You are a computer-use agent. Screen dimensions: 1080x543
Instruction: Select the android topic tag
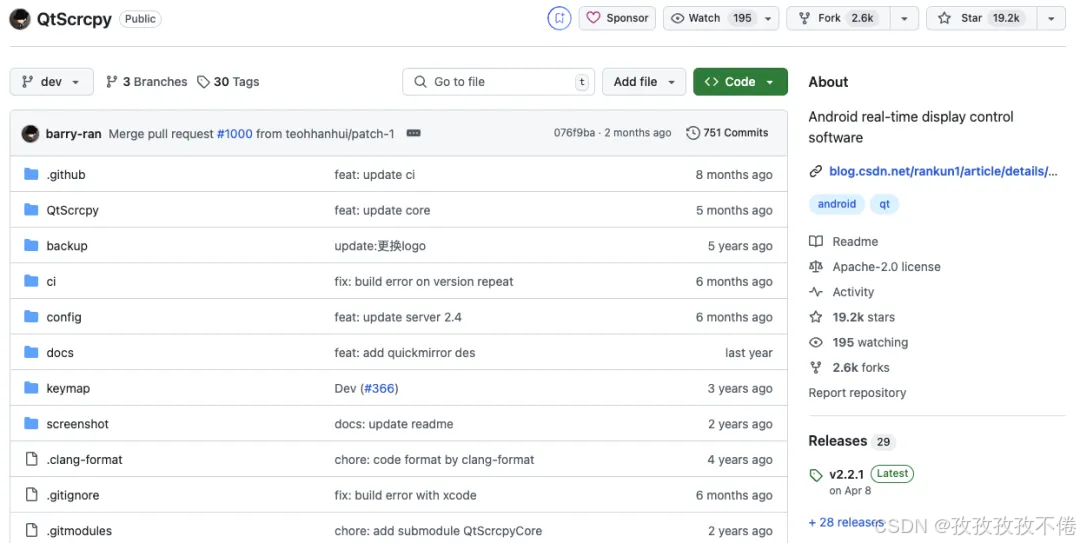(837, 204)
